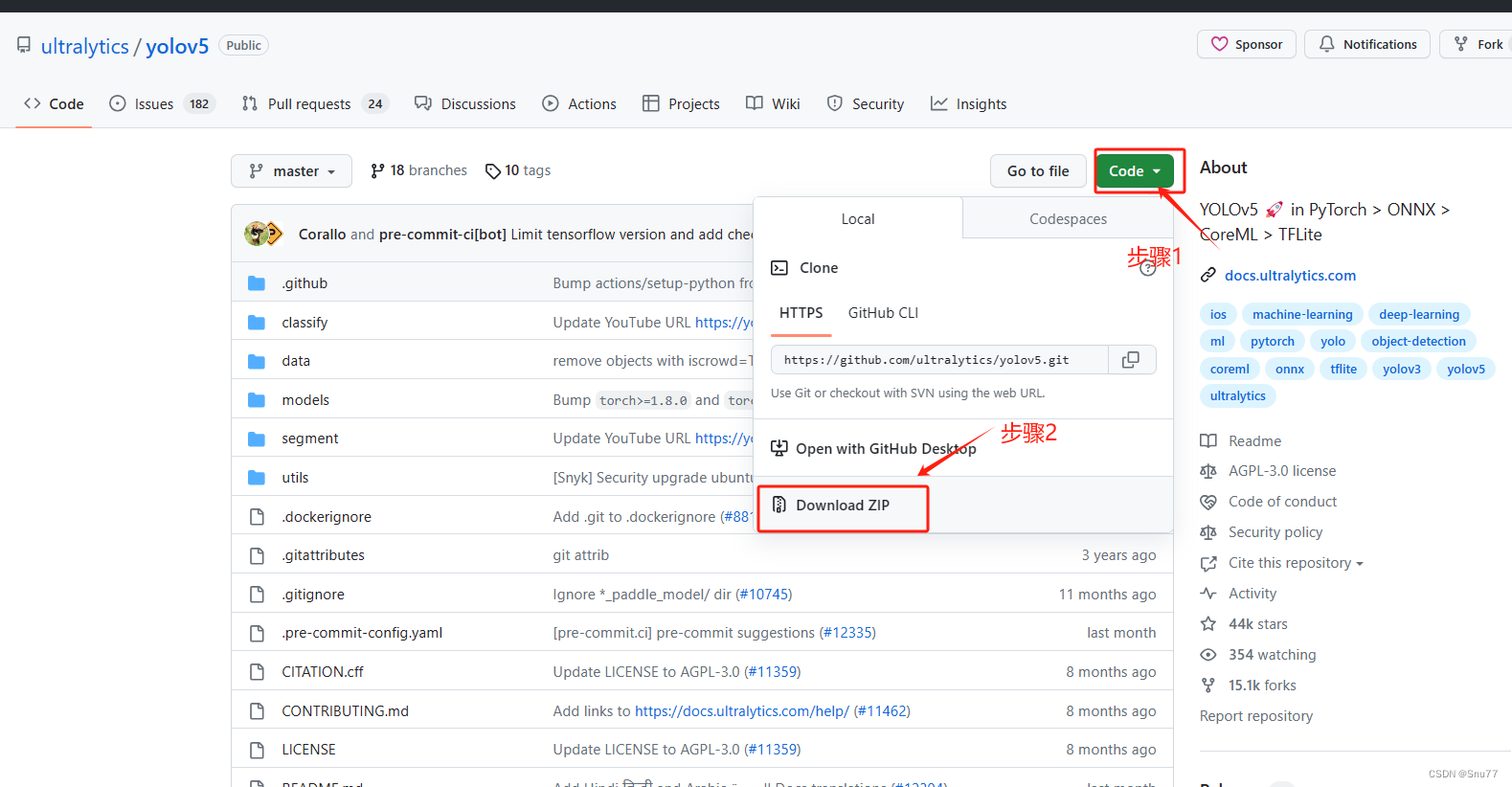Click the scale icon beside AGPL-3.0 license
The image size is (1512, 787).
click(1208, 471)
